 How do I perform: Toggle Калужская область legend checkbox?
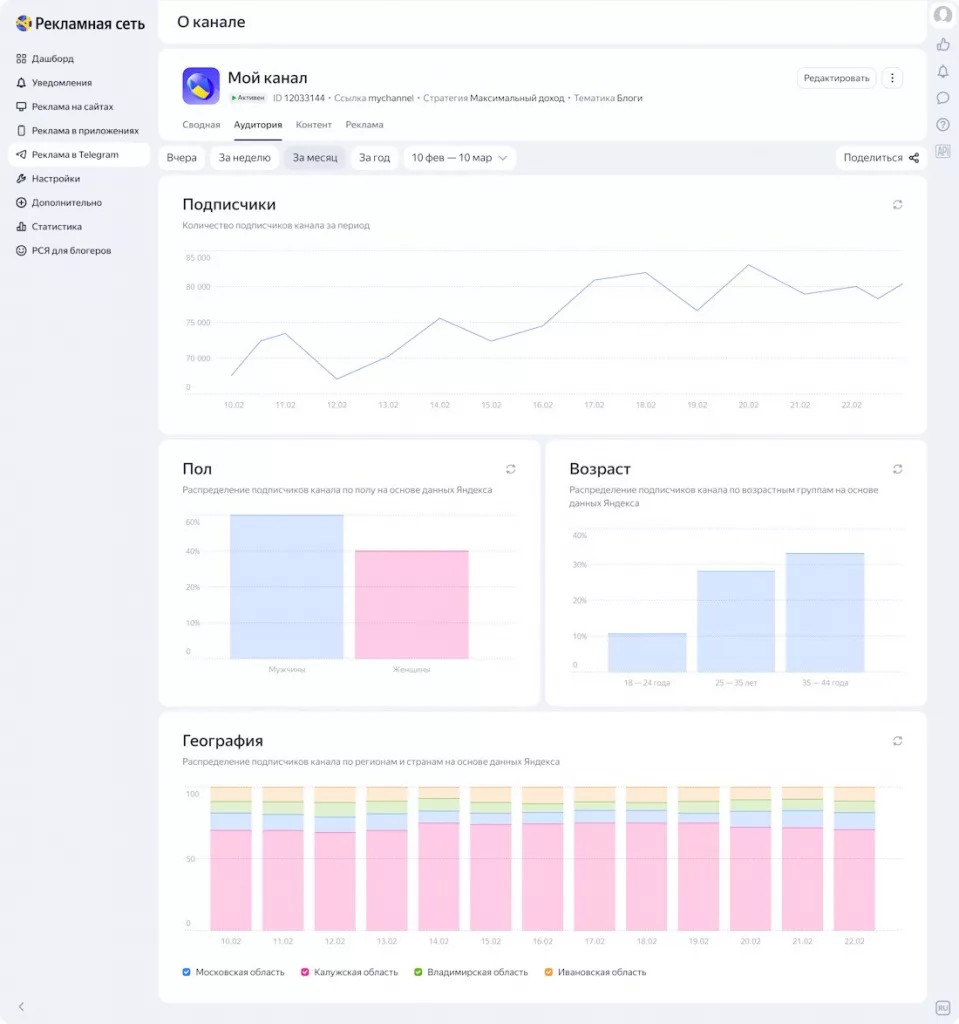coord(304,972)
